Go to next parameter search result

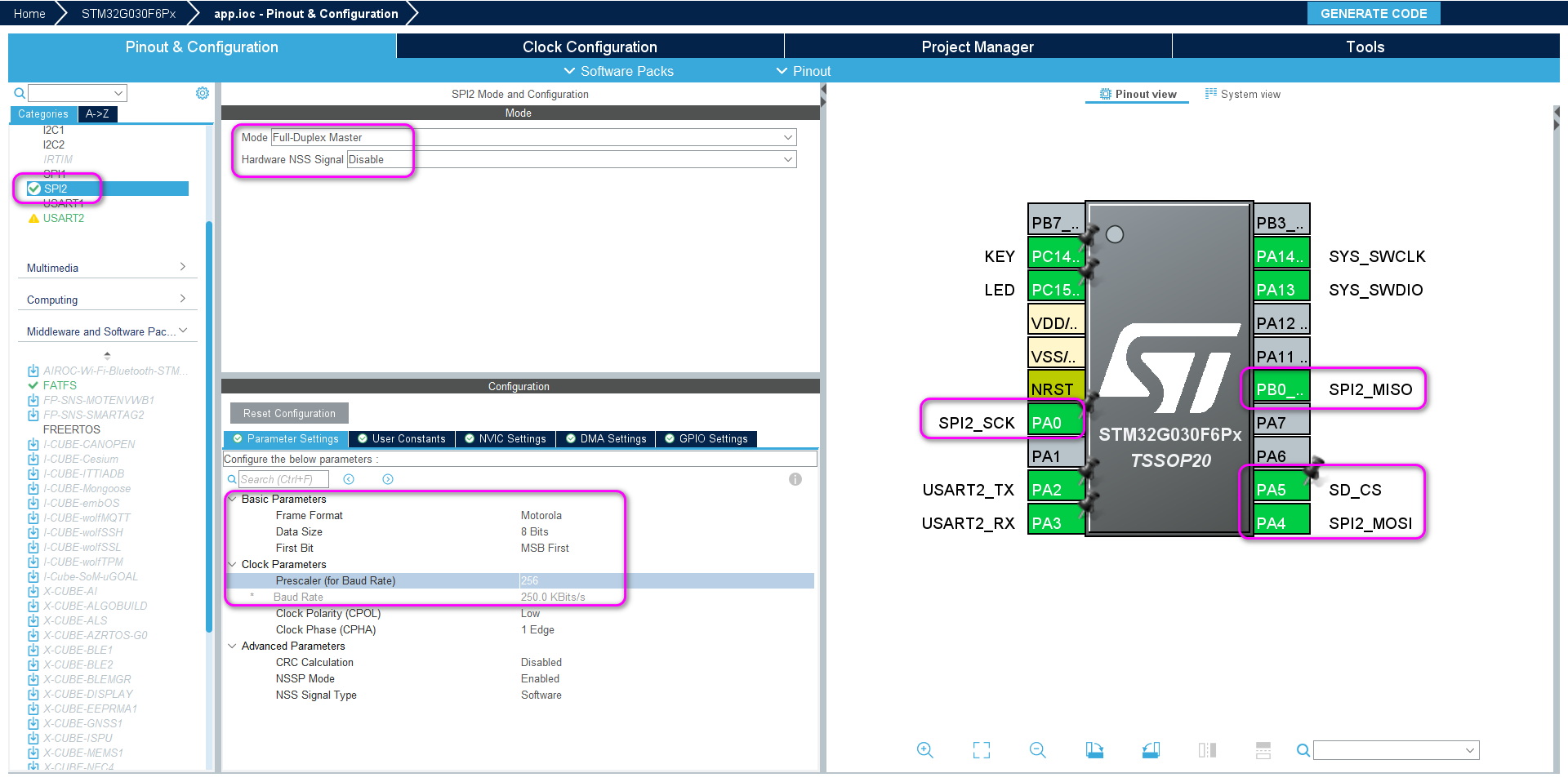[388, 479]
